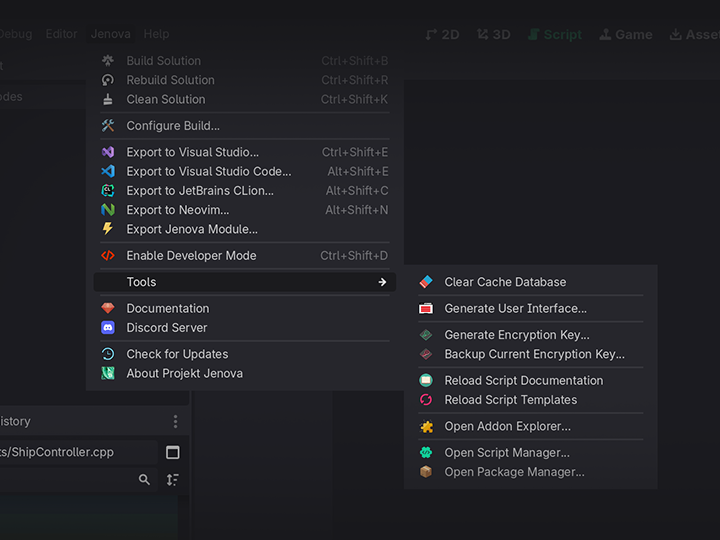This screenshot has width=720, height=540.
Task: Click the Script Manager green badge icon
Action: coord(426,453)
